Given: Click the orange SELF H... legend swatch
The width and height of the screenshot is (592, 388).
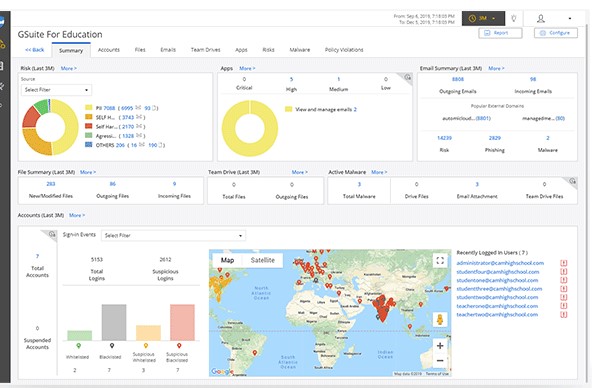Looking at the screenshot, I should click(89, 117).
